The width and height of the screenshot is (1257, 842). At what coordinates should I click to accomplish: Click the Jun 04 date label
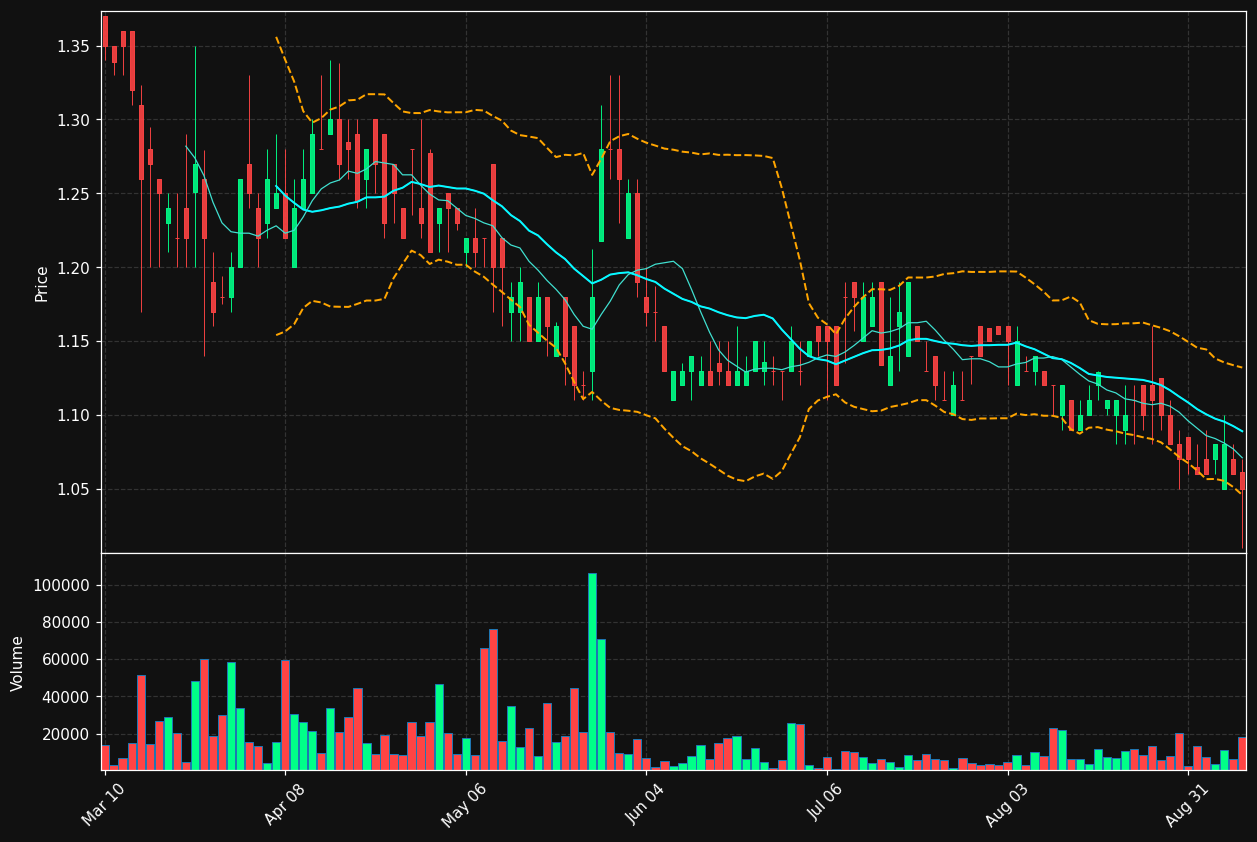point(644,804)
